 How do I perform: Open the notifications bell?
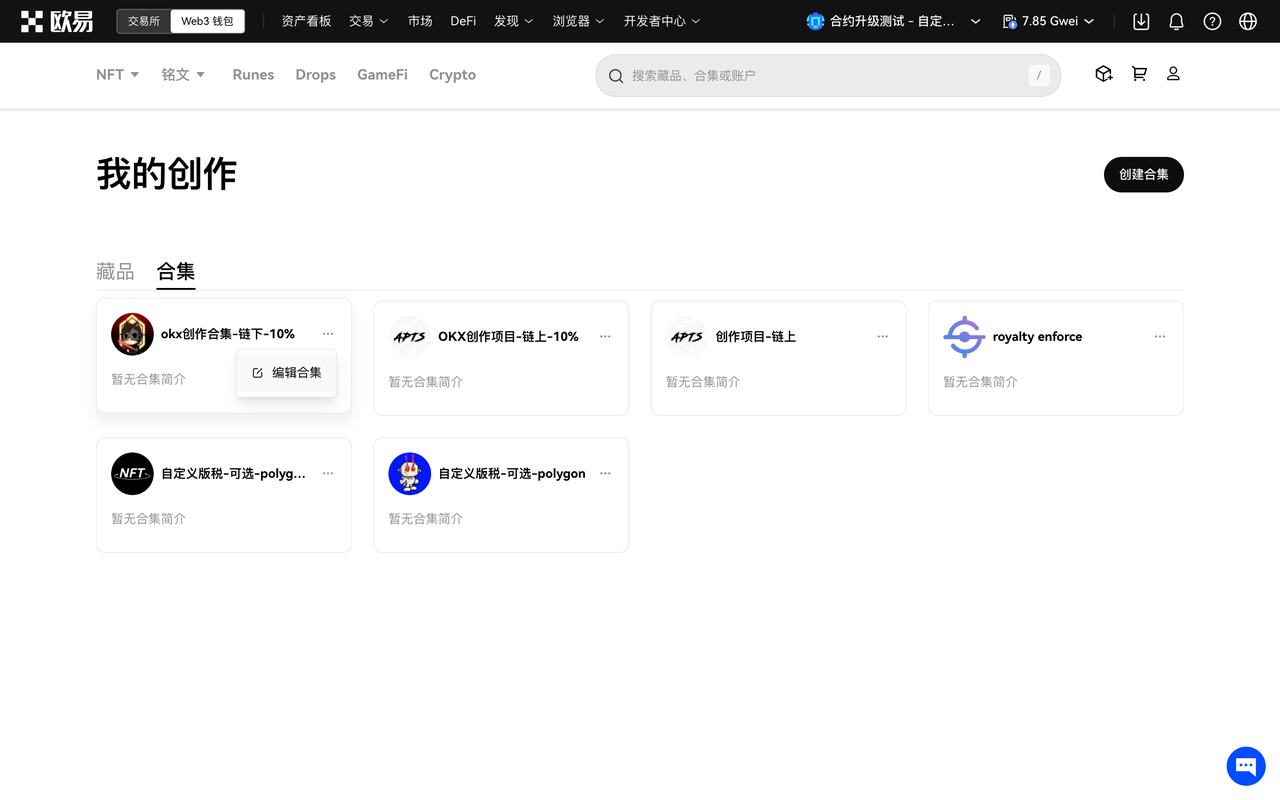pyautogui.click(x=1176, y=21)
